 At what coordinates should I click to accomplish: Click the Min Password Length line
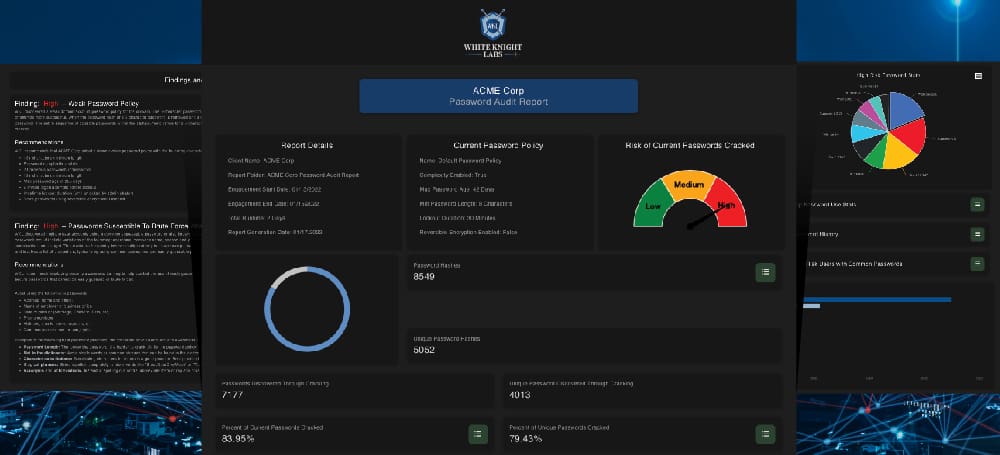click(x=466, y=204)
